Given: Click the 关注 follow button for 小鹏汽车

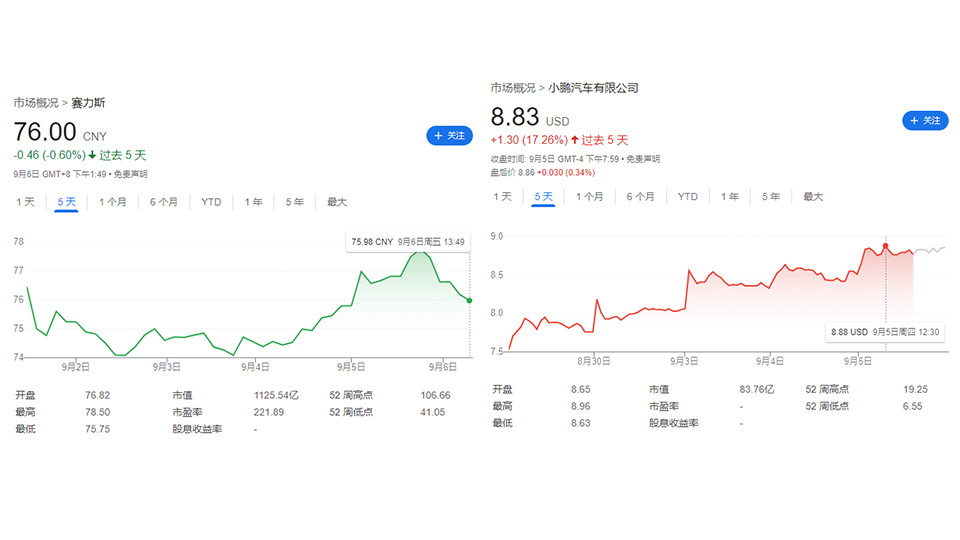Looking at the screenshot, I should [x=925, y=121].
